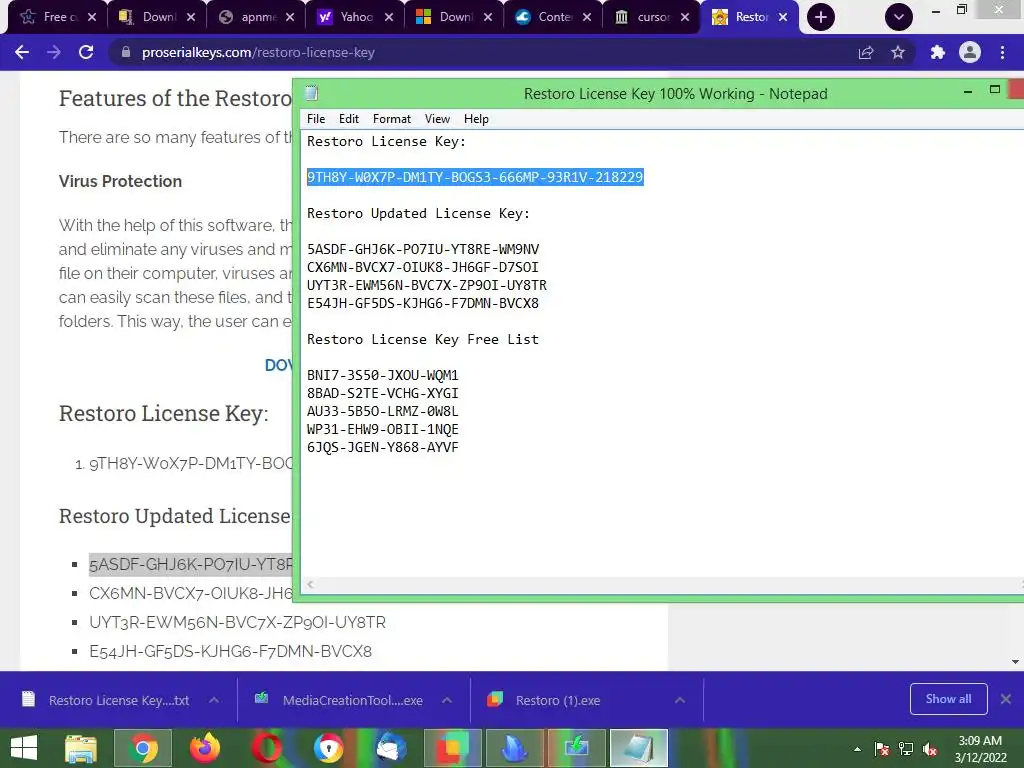Click the 5ASDF-GHJ6K key line in Notepad
1024x768 pixels.
click(x=423, y=249)
